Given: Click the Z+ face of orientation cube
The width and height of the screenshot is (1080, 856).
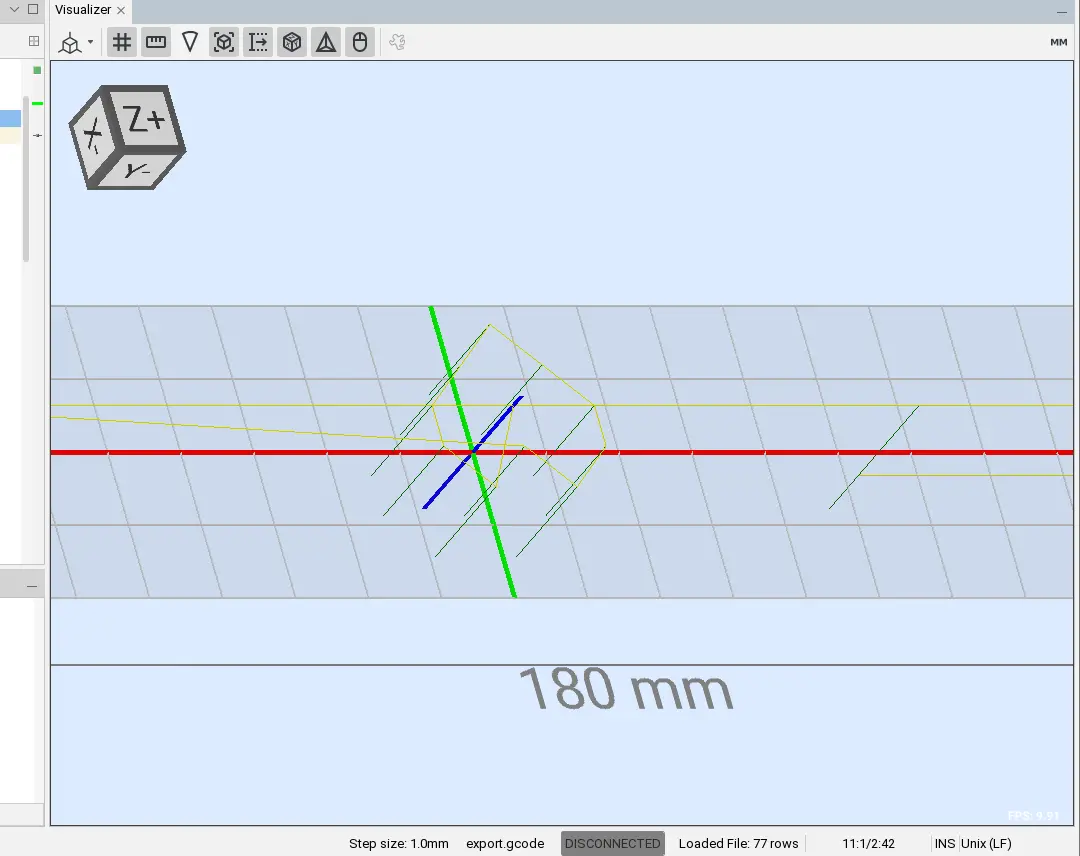Looking at the screenshot, I should pos(147,118).
